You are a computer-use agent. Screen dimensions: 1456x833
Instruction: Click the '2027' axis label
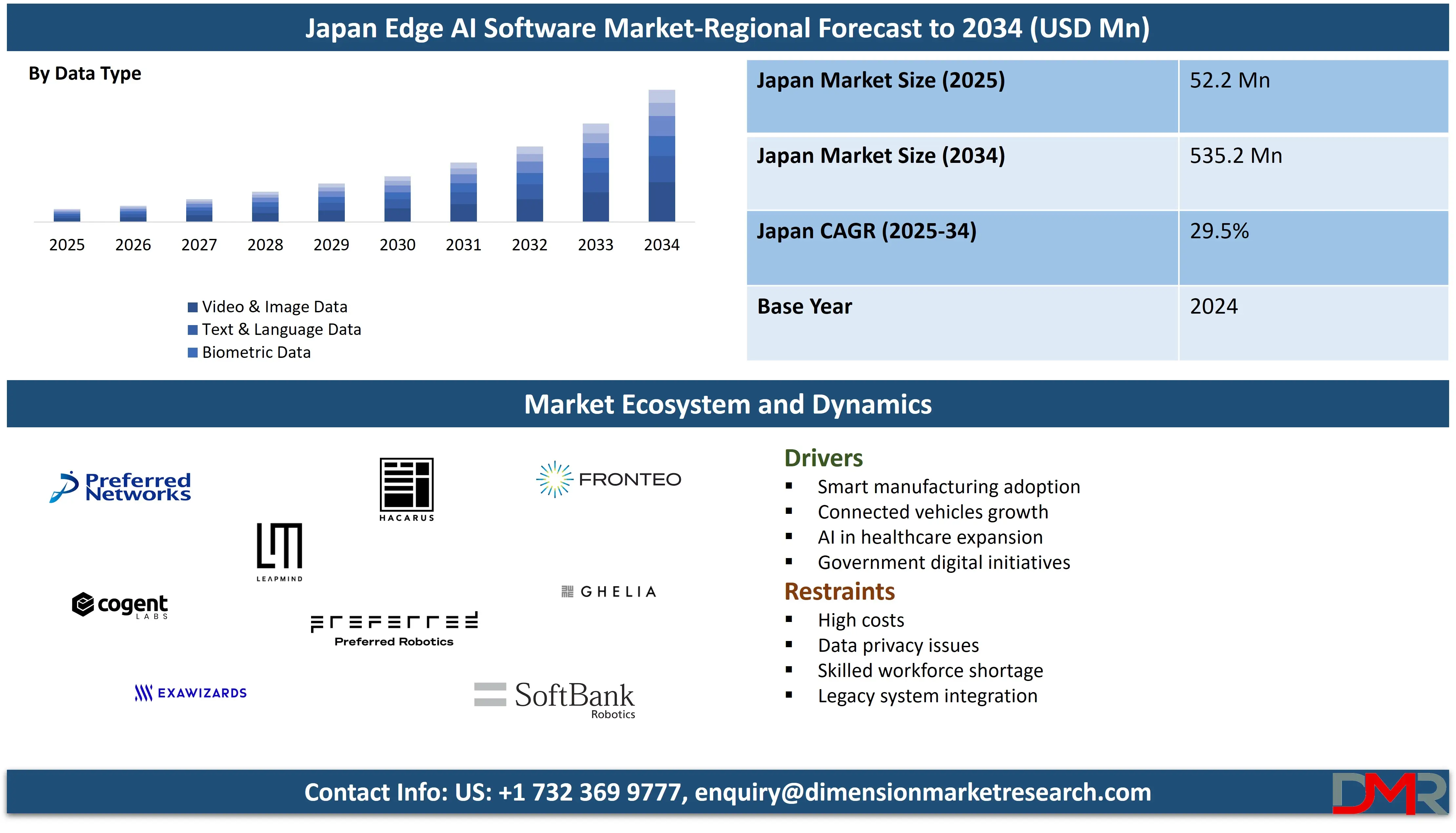(199, 245)
